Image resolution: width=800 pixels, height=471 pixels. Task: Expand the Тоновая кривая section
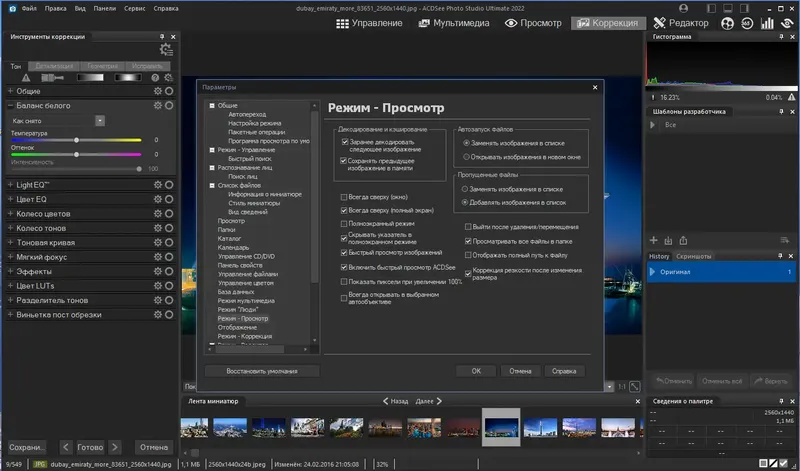pos(10,242)
